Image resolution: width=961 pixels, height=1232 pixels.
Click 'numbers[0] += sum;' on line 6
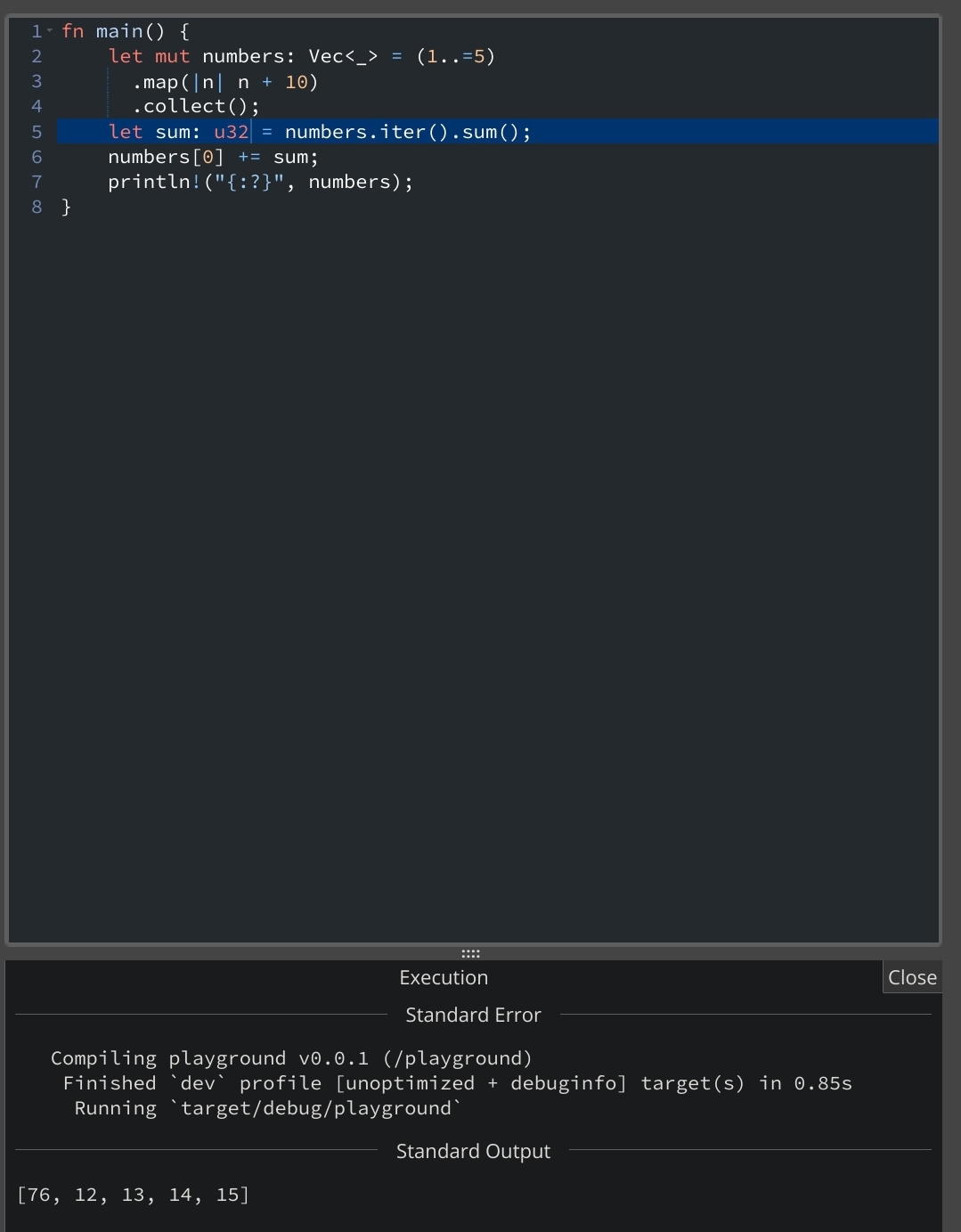click(213, 157)
